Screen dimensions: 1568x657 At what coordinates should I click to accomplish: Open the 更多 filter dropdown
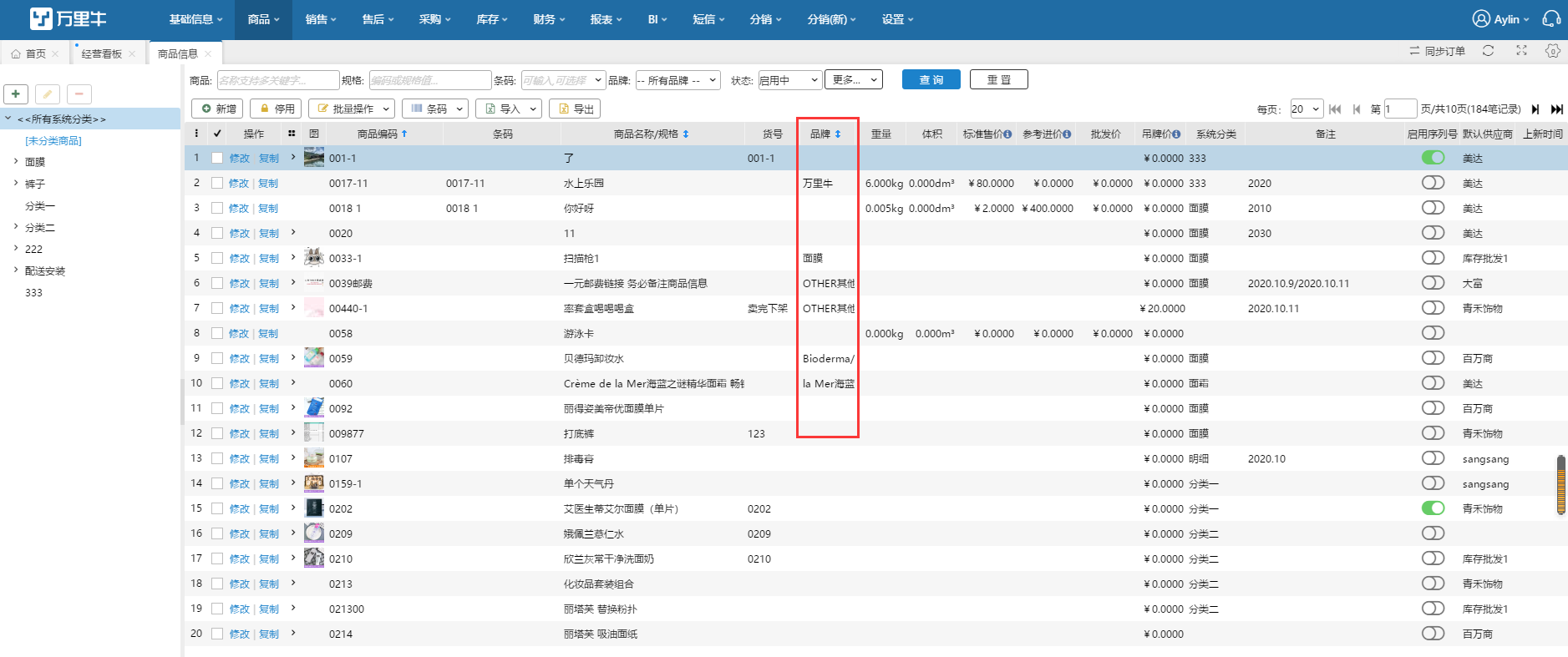[854, 79]
